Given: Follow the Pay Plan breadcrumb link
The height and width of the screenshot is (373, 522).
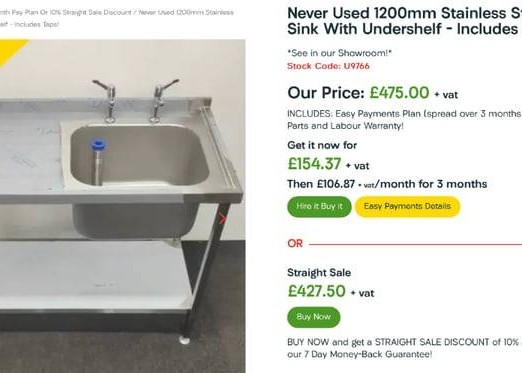Looking at the screenshot, I should pyautogui.click(x=66, y=13).
